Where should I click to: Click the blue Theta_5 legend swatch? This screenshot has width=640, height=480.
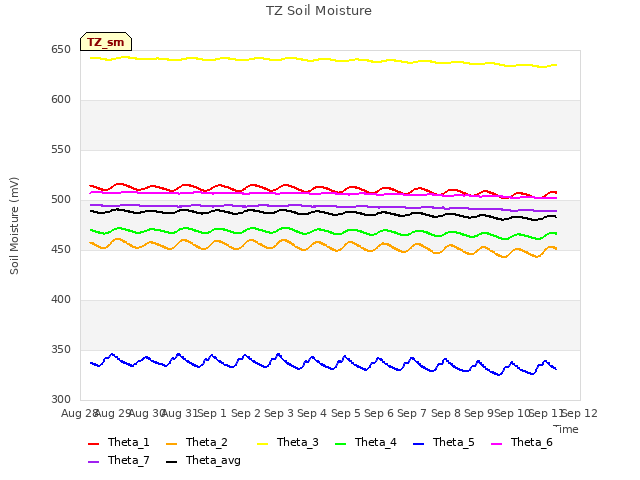[418, 444]
